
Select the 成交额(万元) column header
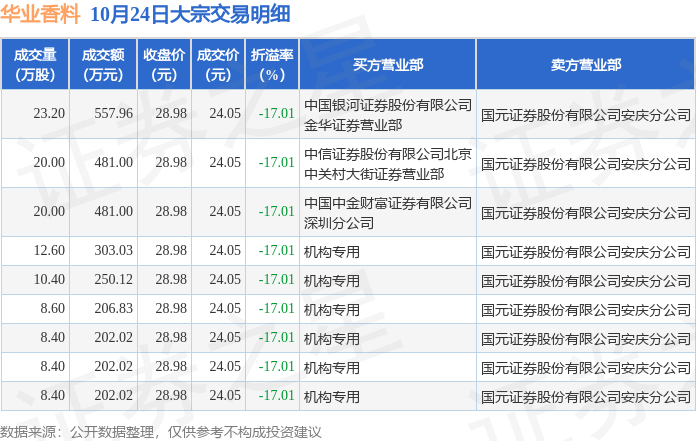click(x=103, y=65)
